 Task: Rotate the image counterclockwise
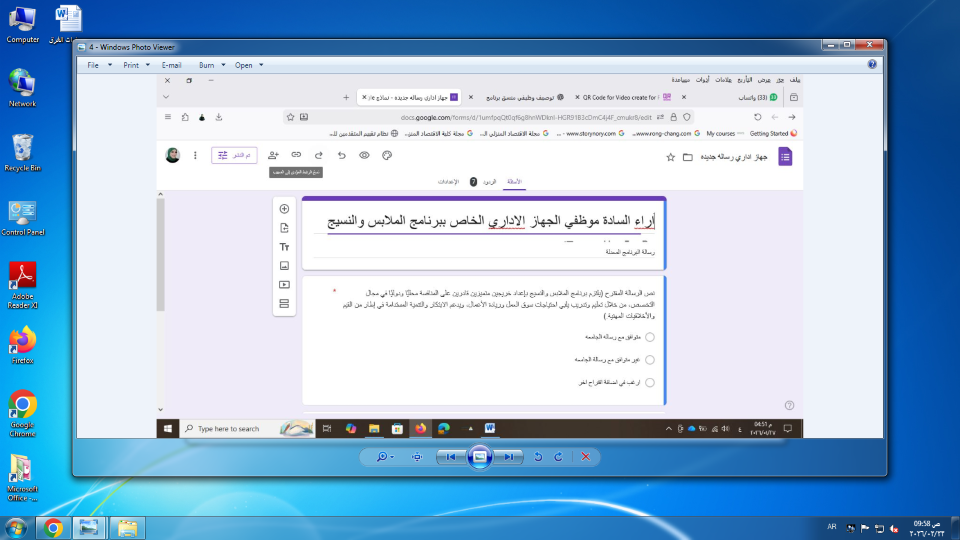pos(539,456)
